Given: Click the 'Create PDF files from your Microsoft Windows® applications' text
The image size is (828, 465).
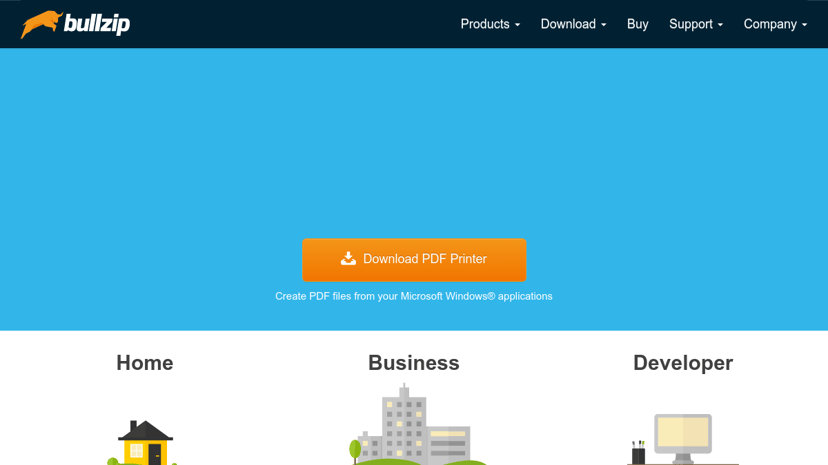Looking at the screenshot, I should pyautogui.click(x=413, y=296).
